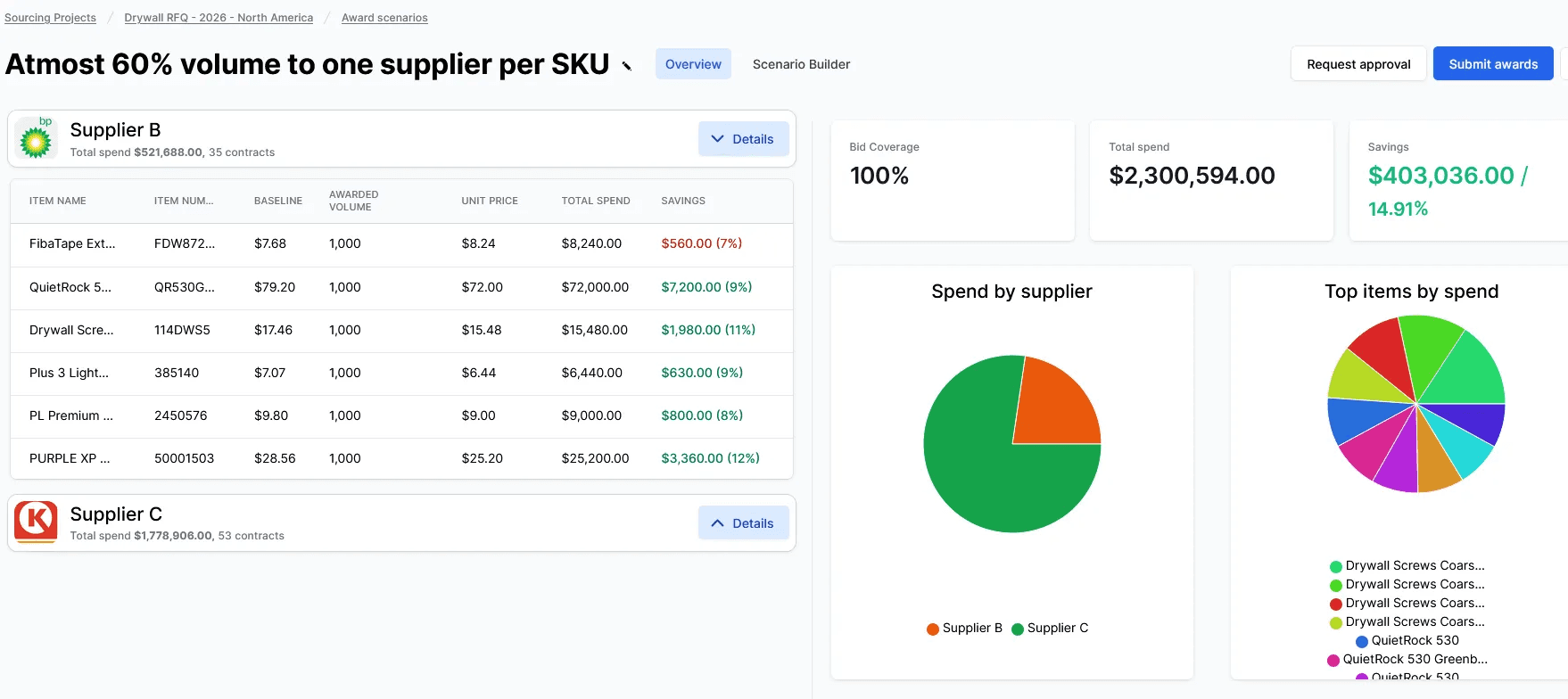Open Drywall RFQ - 2026 - North America breadcrumb
The height and width of the screenshot is (699, 1568).
pyautogui.click(x=219, y=18)
